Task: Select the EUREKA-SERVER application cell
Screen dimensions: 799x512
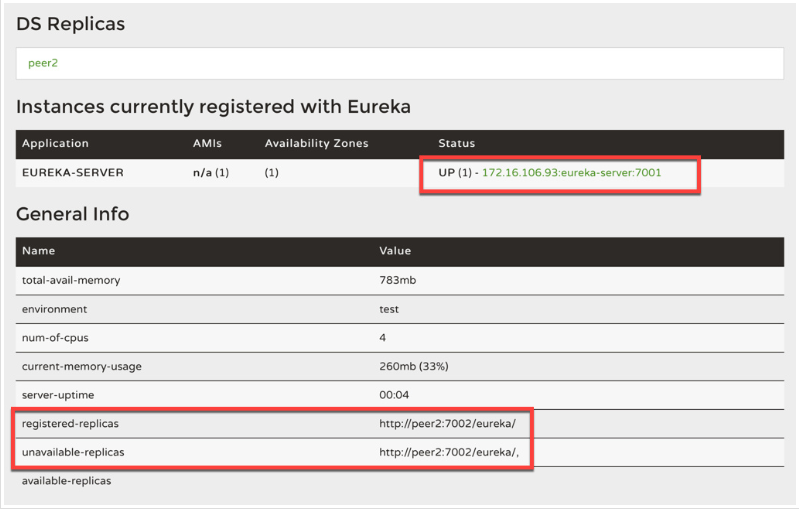Action: tap(72, 173)
